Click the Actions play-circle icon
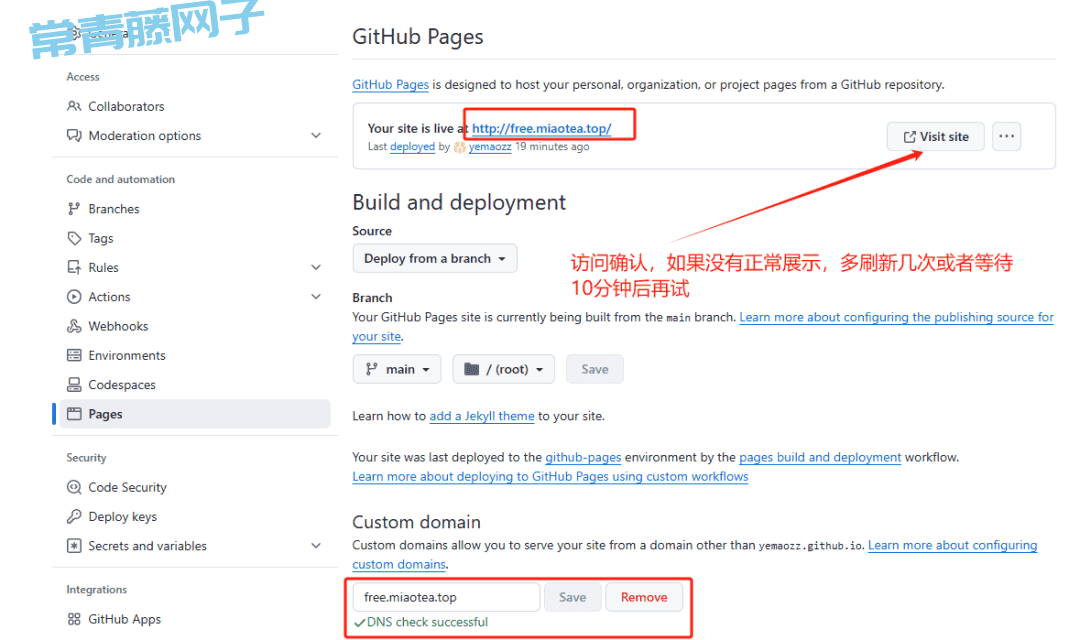 click(x=74, y=297)
